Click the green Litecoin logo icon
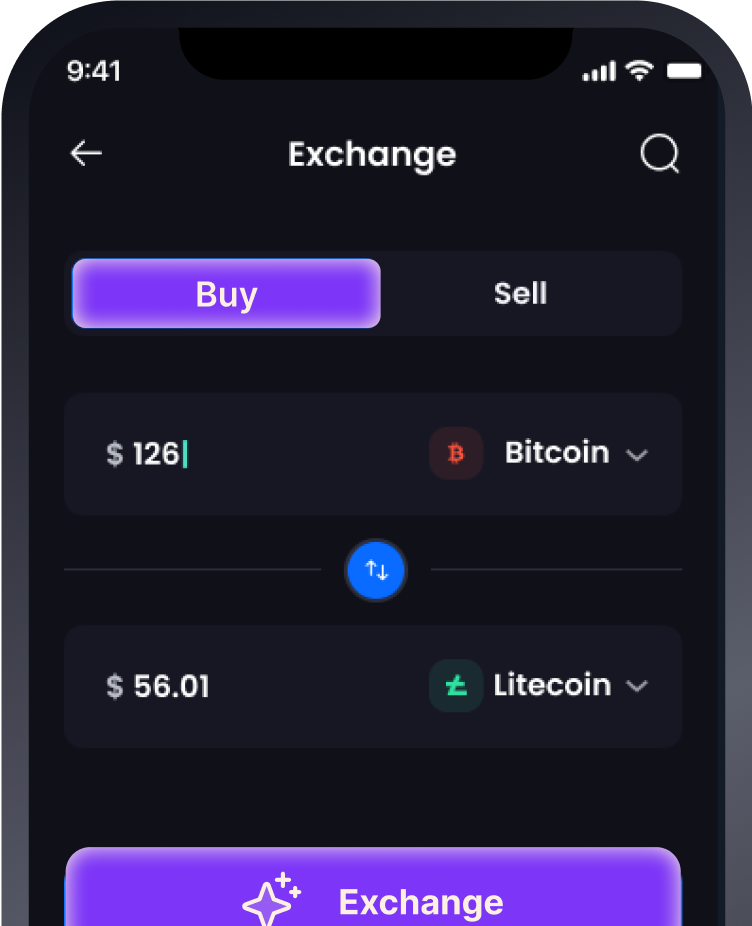The image size is (752, 926). (456, 686)
